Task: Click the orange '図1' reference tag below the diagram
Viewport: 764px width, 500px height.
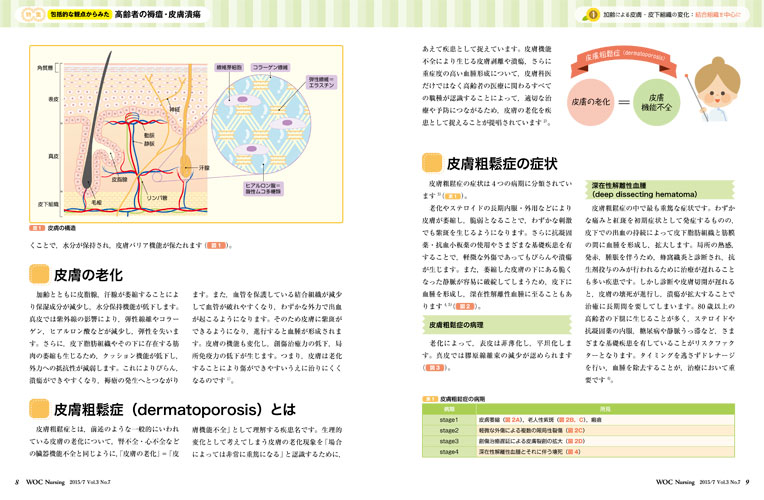Action: coord(216,245)
